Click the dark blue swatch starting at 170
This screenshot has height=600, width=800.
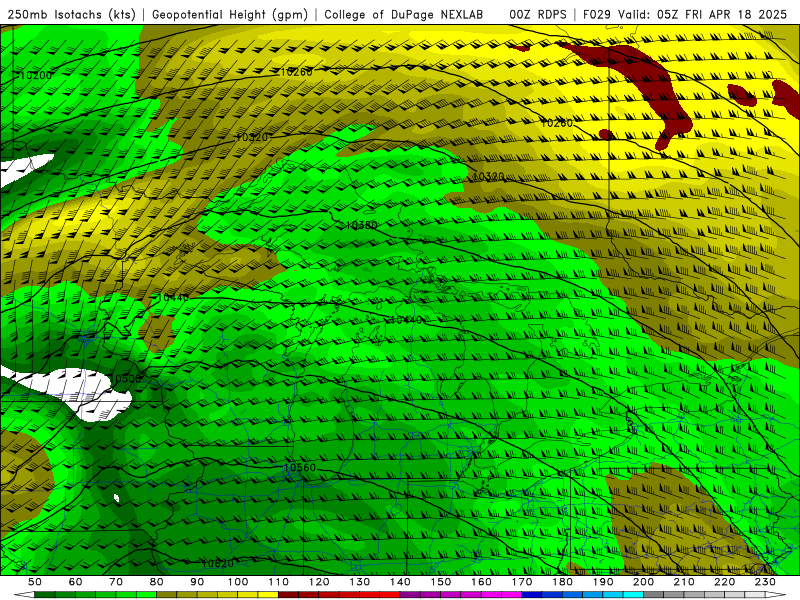coord(532,595)
